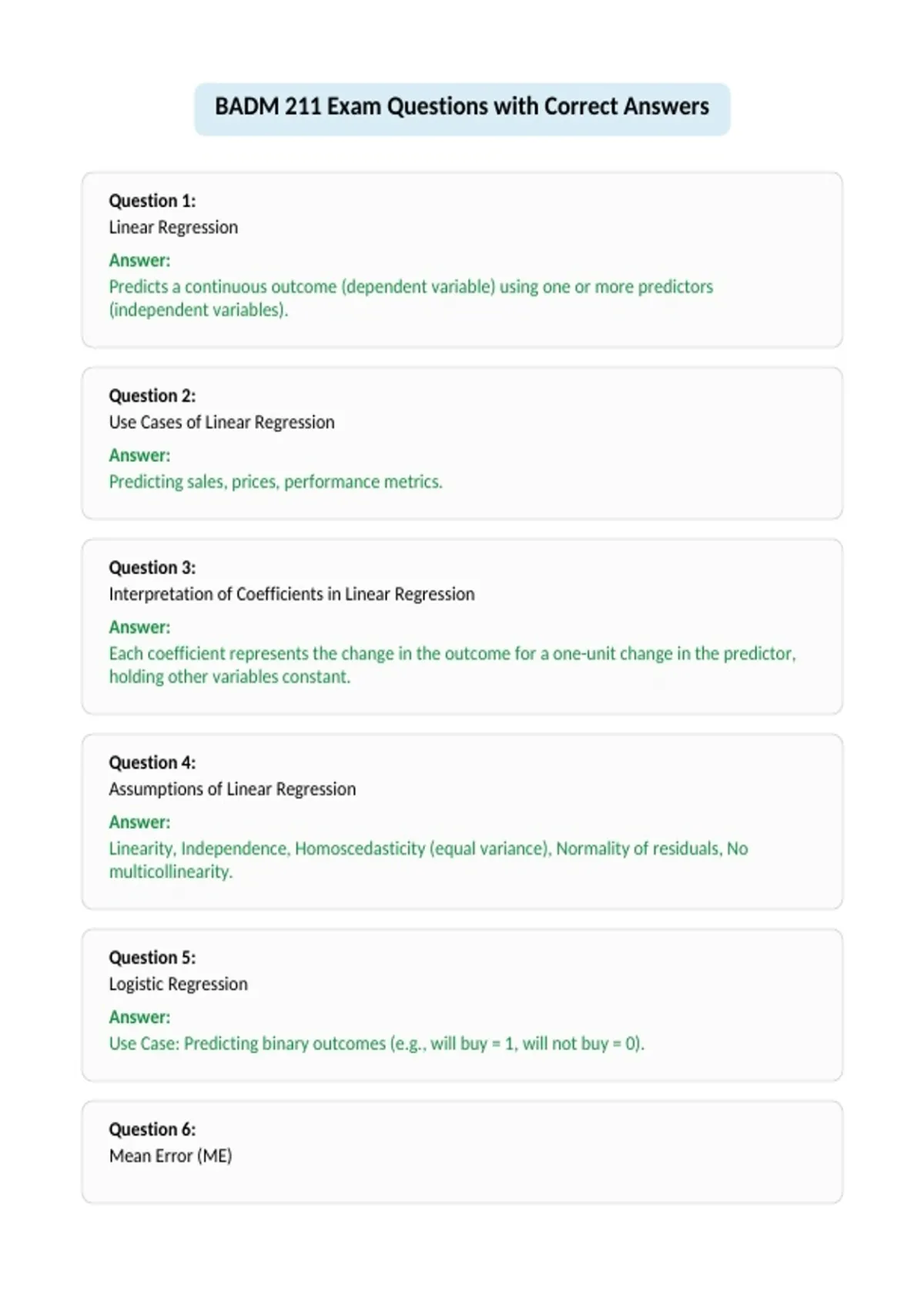Click the answer about predicting binary outcomes
Screen dimensions: 924x1309
377,1044
